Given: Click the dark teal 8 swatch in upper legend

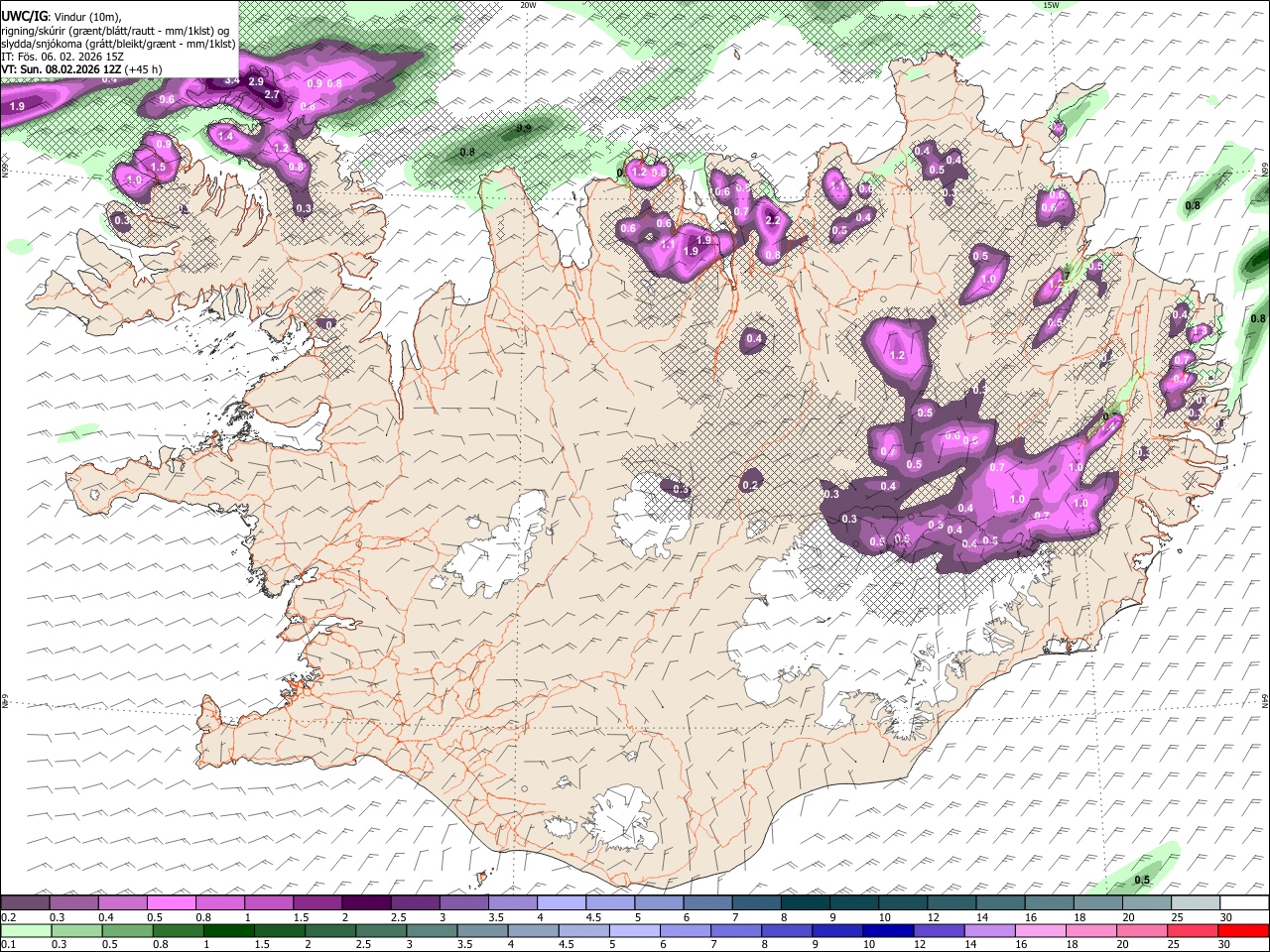Looking at the screenshot, I should [x=806, y=902].
